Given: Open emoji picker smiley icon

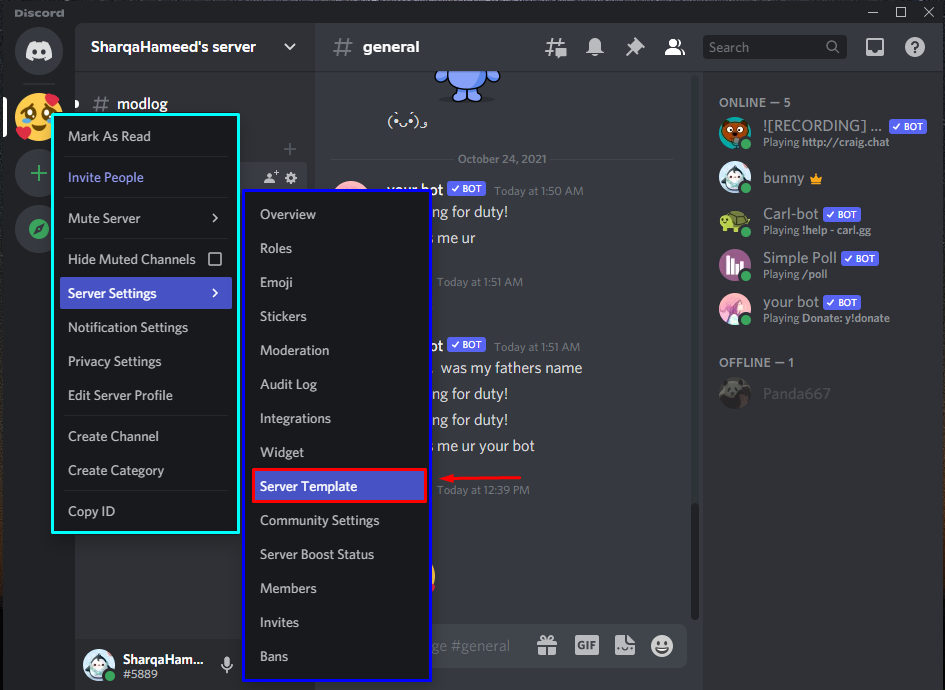Looking at the screenshot, I should click(x=662, y=646).
